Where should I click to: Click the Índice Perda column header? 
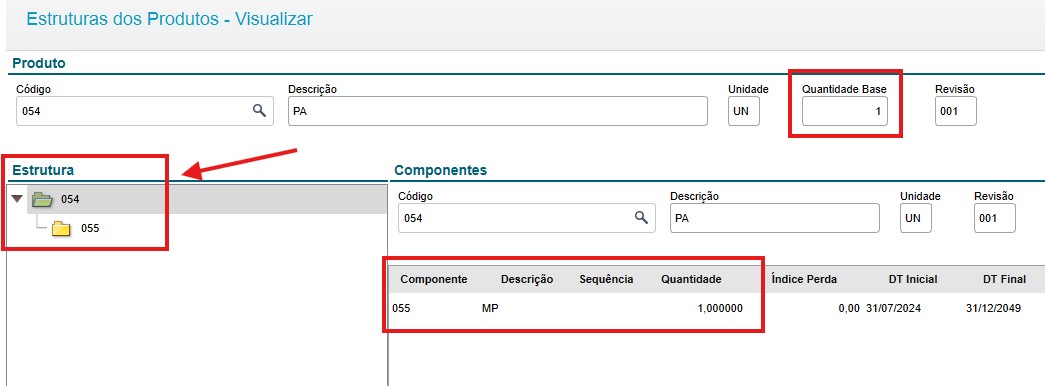pyautogui.click(x=804, y=279)
